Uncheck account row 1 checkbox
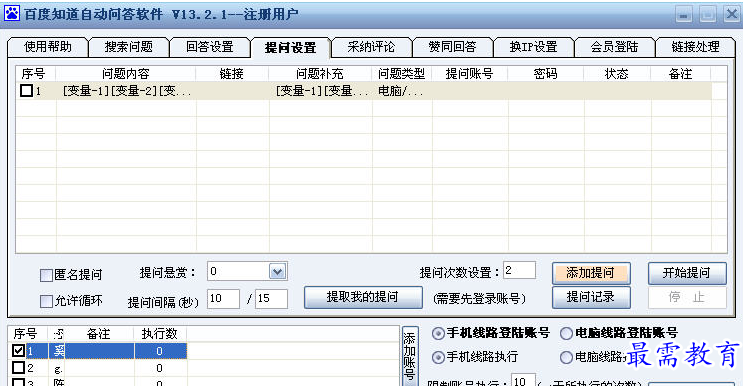The height and width of the screenshot is (386, 748). [18, 351]
